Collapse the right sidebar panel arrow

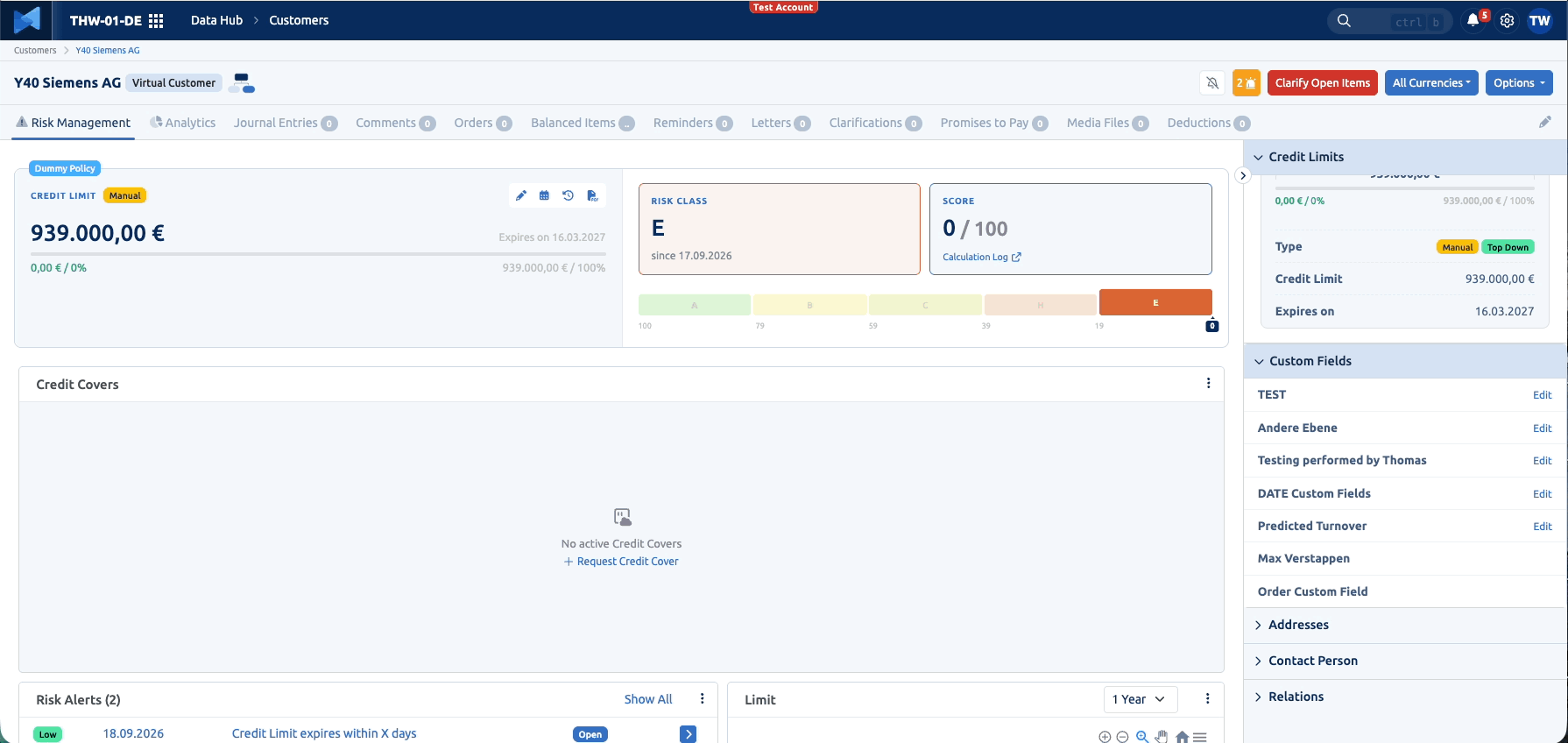tap(1242, 175)
